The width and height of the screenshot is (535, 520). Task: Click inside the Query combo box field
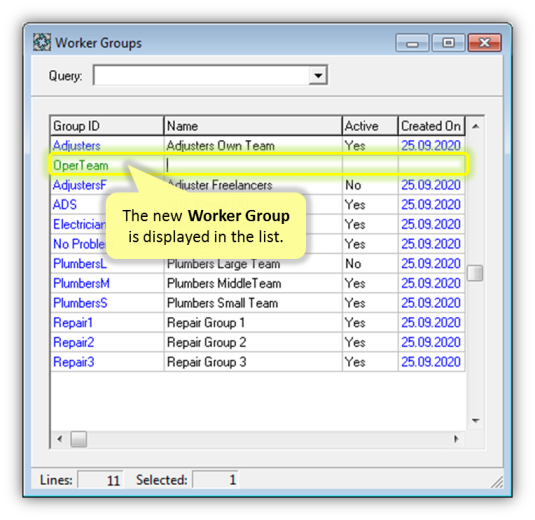tap(201, 75)
